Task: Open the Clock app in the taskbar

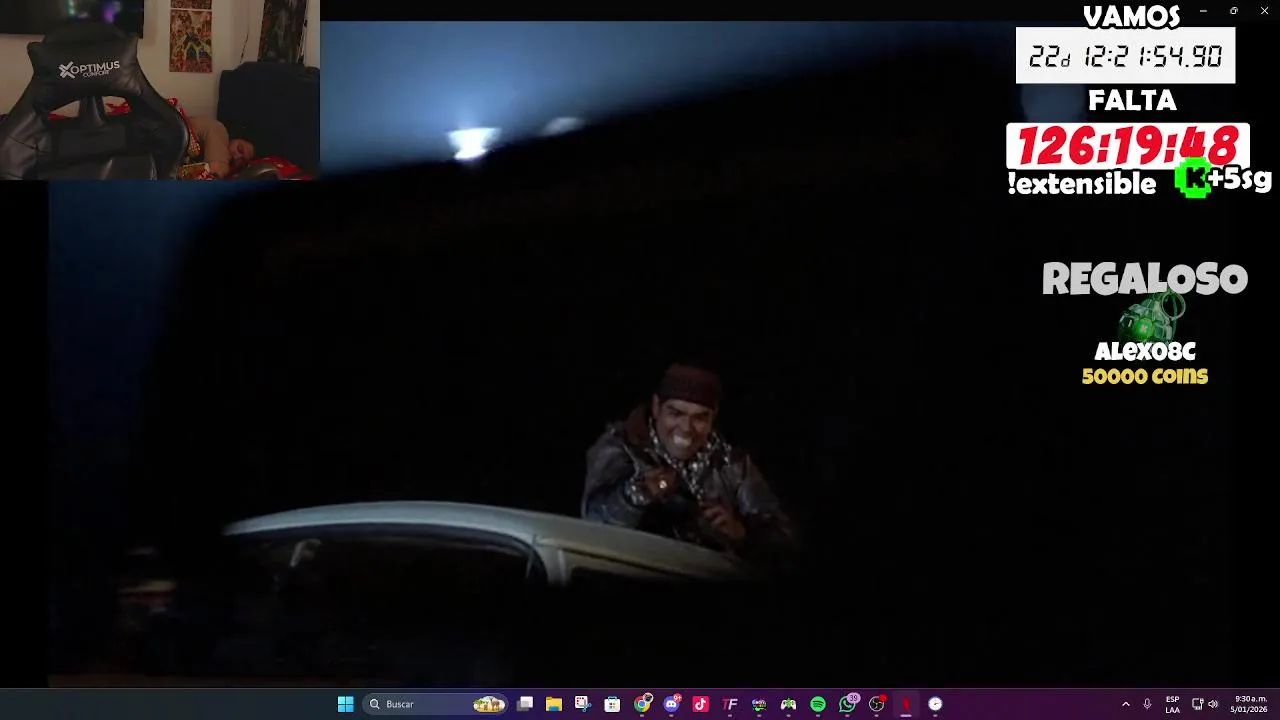Action: [x=935, y=704]
